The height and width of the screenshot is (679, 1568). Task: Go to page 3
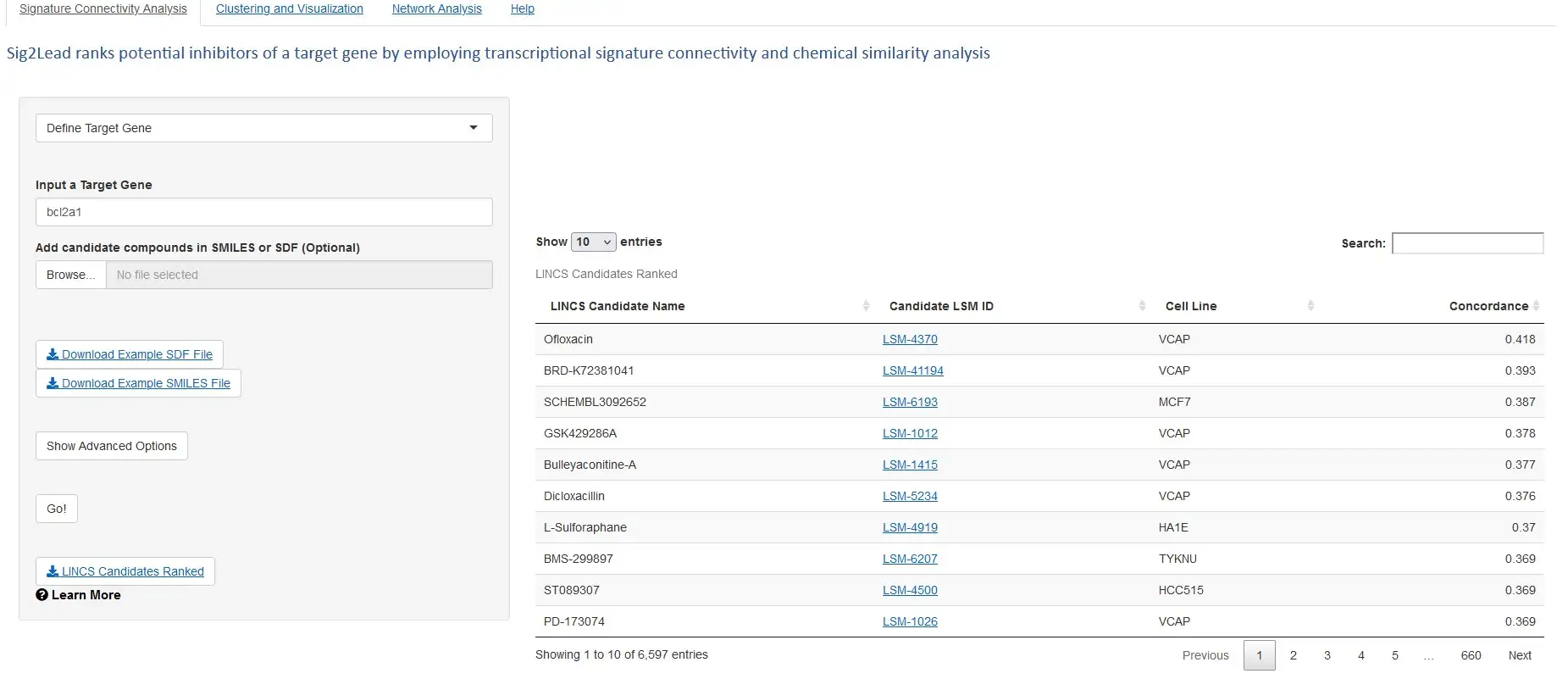click(x=1327, y=655)
